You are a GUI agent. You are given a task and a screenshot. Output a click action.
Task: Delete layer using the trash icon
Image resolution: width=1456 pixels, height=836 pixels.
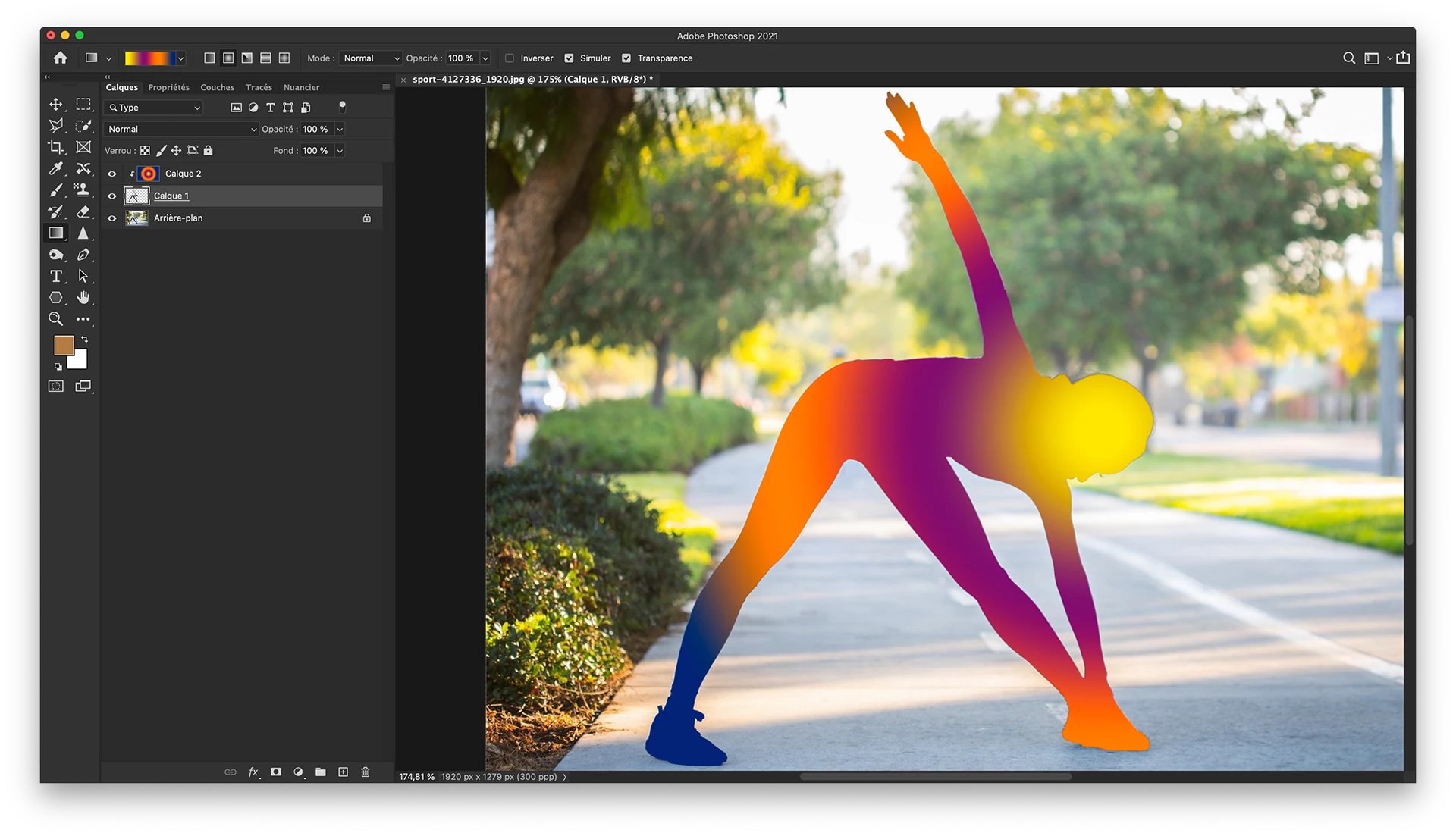click(366, 772)
